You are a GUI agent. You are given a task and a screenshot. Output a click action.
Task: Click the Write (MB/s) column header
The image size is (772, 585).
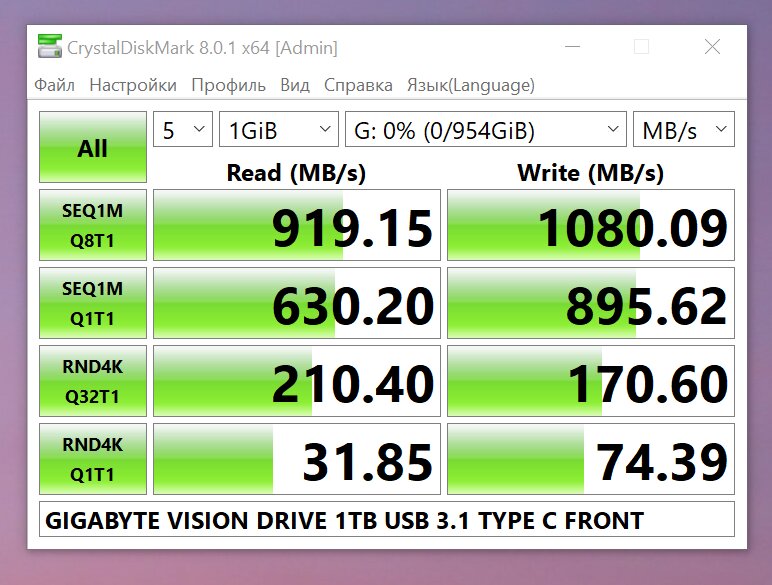(590, 173)
